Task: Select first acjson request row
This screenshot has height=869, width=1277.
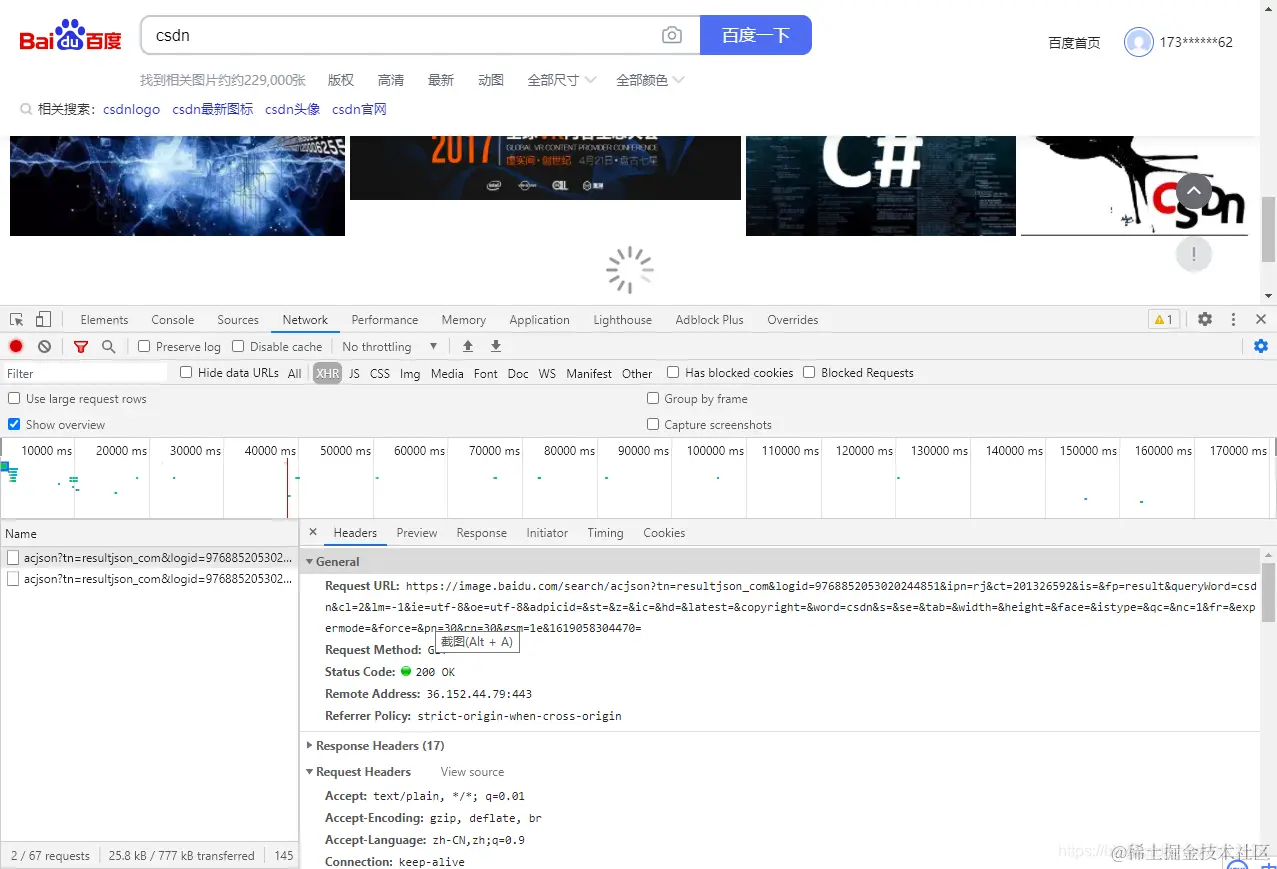Action: point(150,557)
